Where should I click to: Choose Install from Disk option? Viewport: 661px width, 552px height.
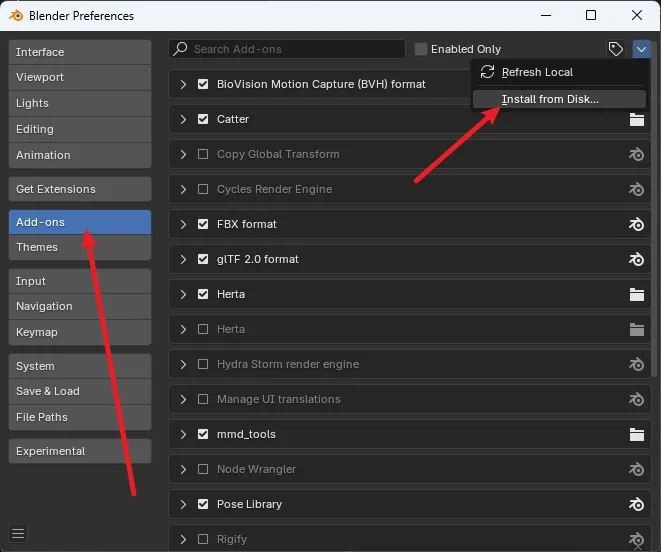pyautogui.click(x=559, y=99)
